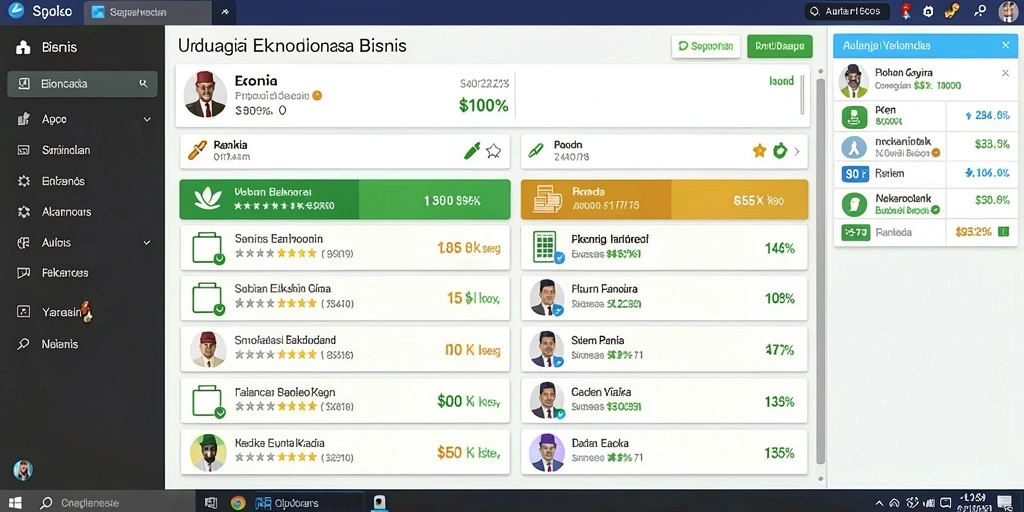Open the Windows Start button
Screen dimensions: 1024x512
click(x=14, y=503)
